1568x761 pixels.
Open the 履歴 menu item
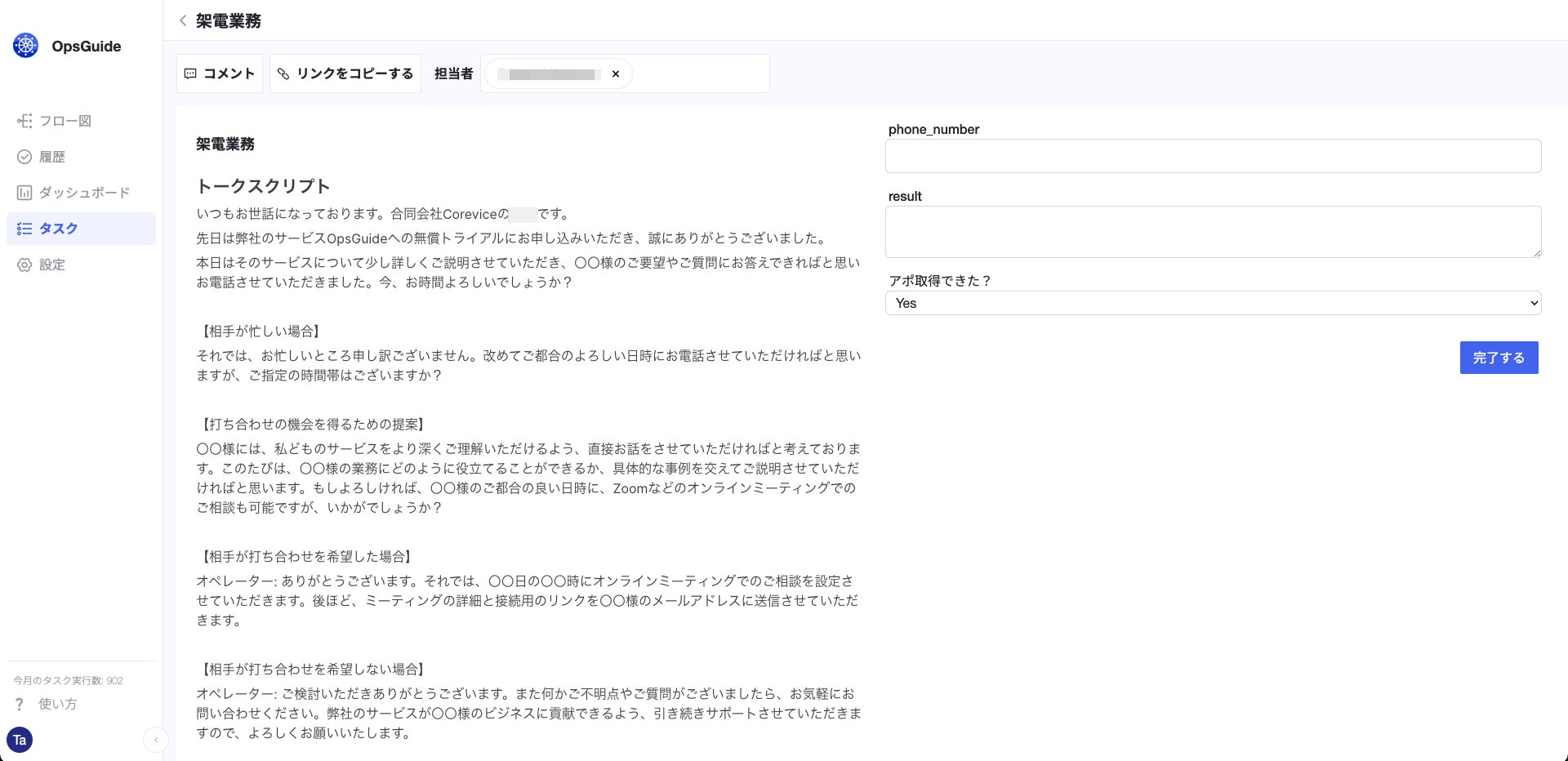81,157
